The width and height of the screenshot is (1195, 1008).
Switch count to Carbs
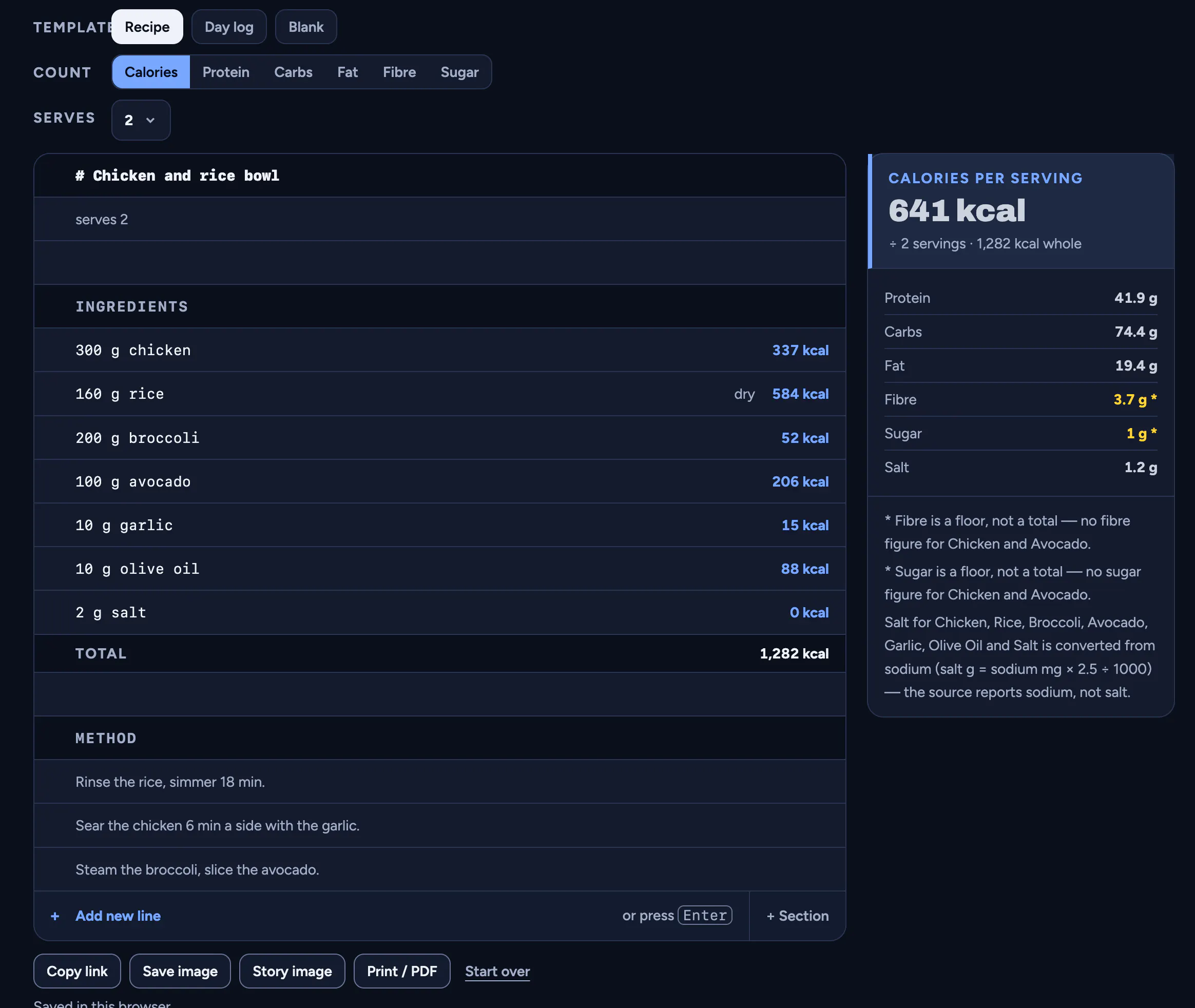pos(293,72)
